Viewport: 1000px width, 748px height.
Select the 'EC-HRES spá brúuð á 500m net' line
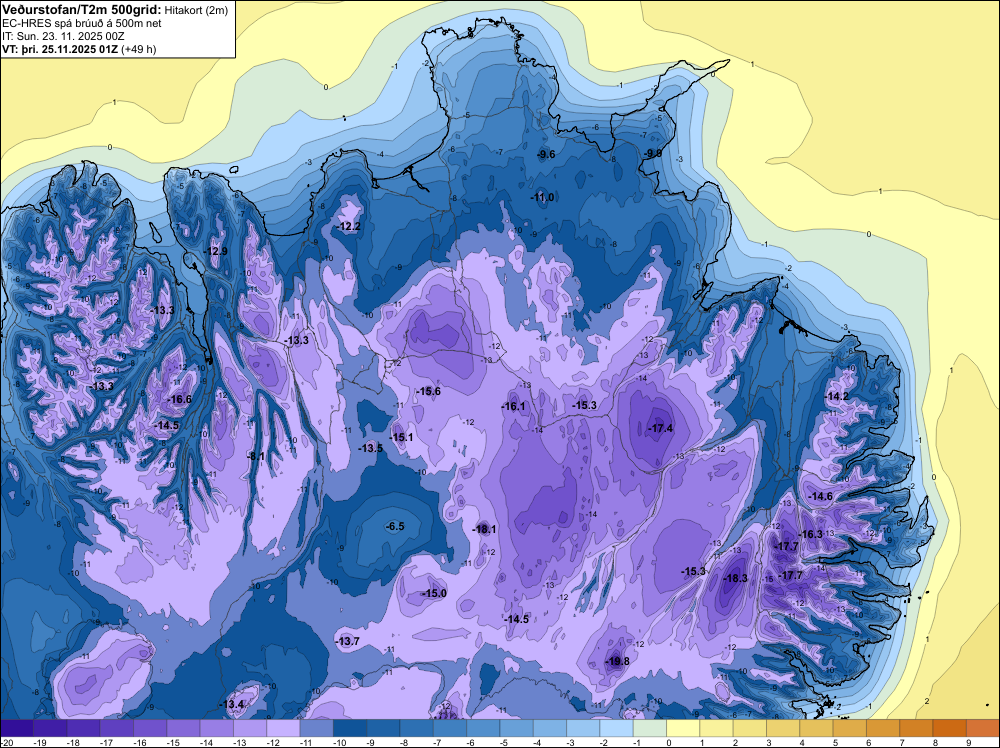pos(82,23)
